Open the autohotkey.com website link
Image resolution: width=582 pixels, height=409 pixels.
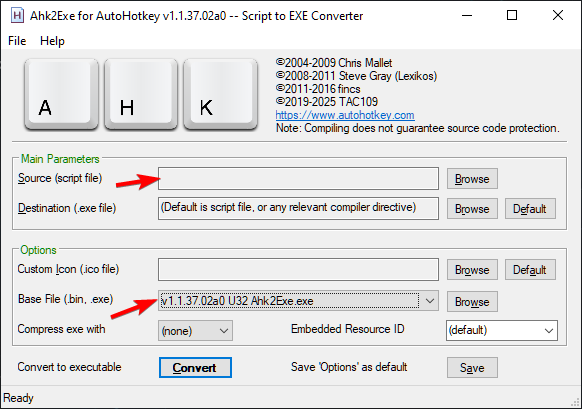click(x=345, y=115)
